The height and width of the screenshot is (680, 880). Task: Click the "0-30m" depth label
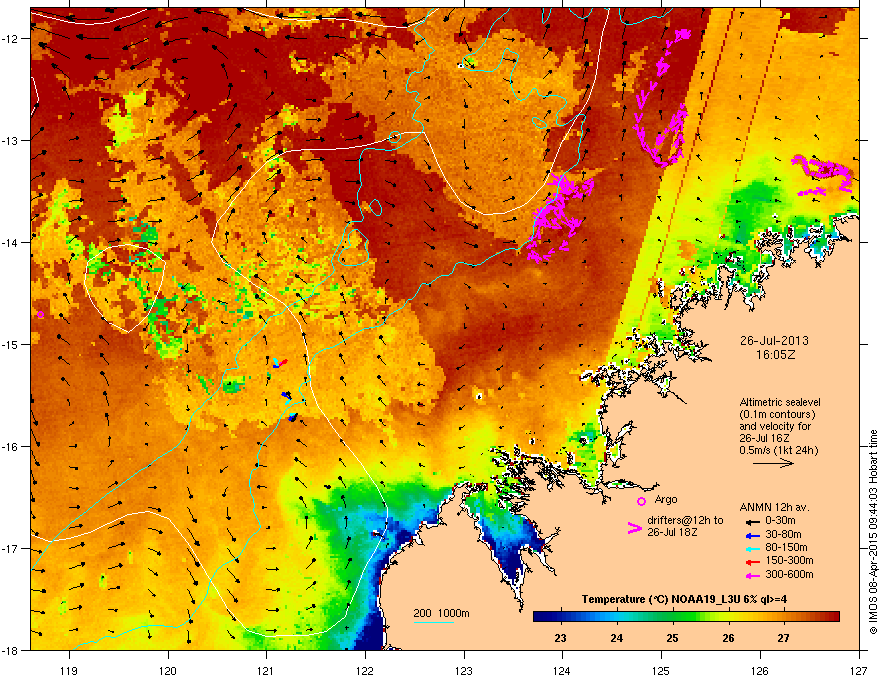point(780,521)
